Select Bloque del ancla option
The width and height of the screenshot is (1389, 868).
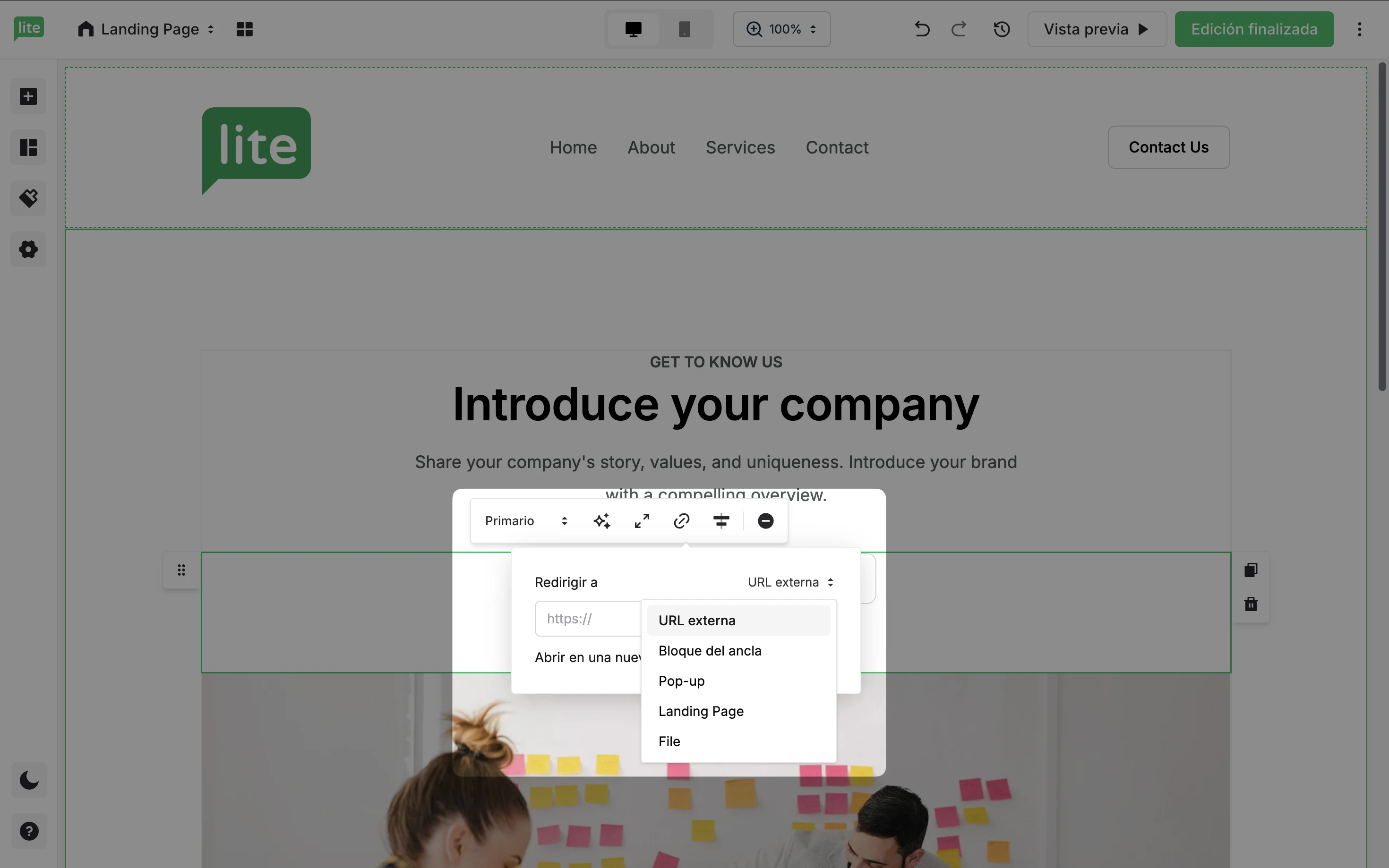click(x=738, y=651)
